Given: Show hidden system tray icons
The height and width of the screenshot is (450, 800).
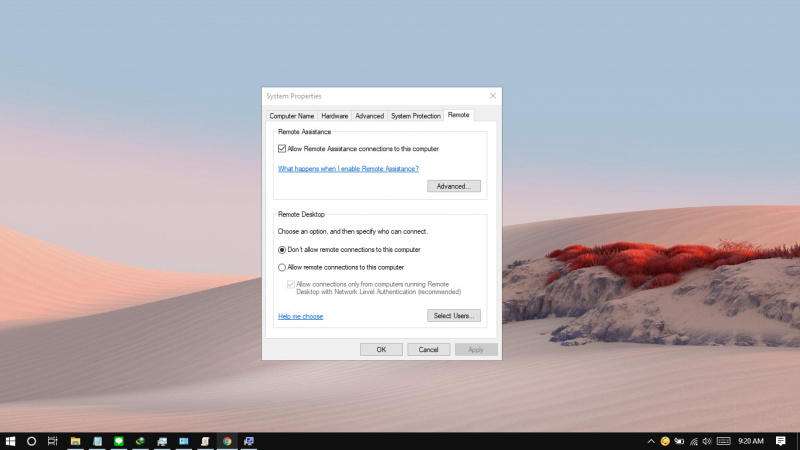Looking at the screenshot, I should point(651,441).
